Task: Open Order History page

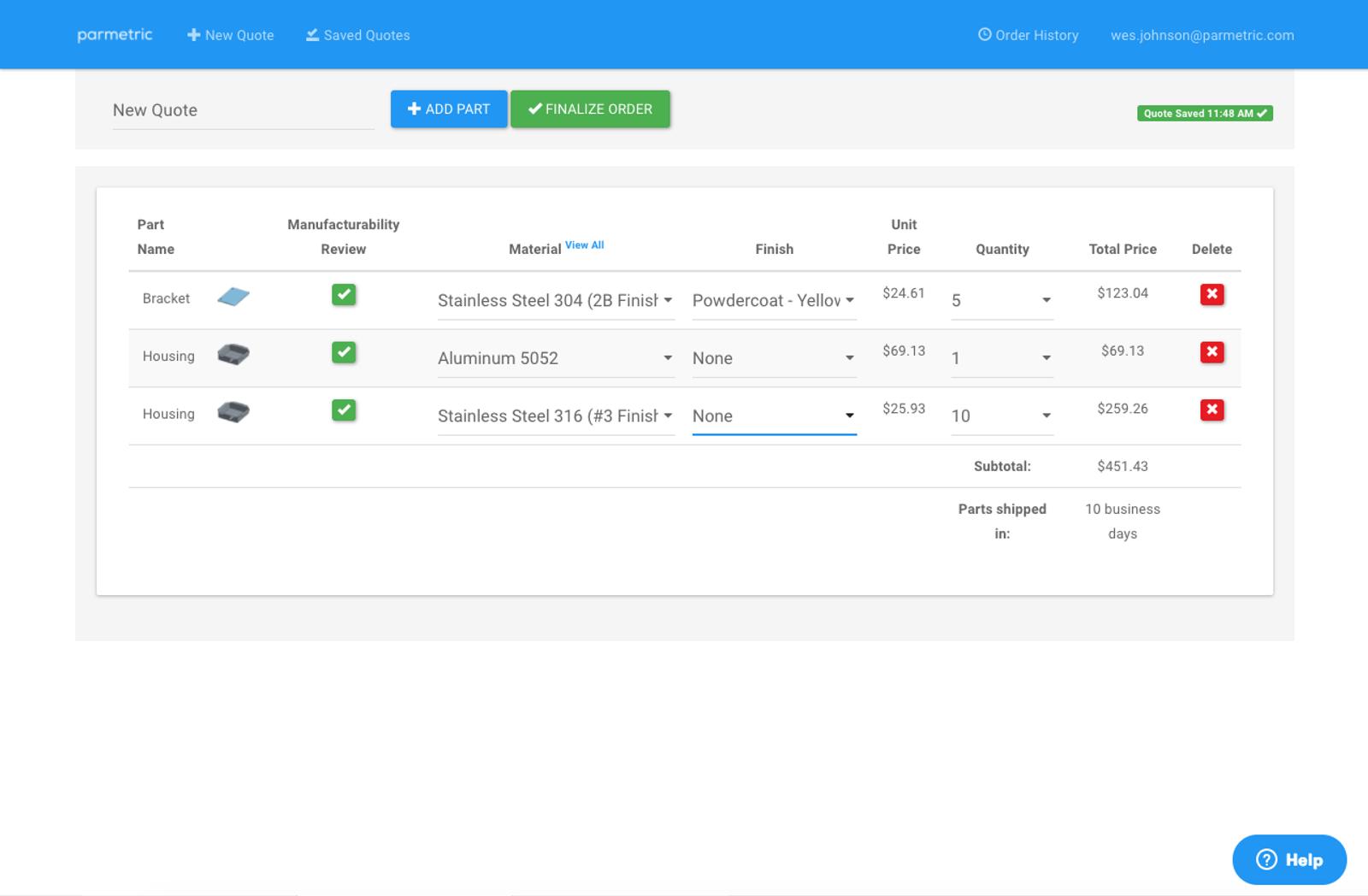Action: pos(1028,35)
